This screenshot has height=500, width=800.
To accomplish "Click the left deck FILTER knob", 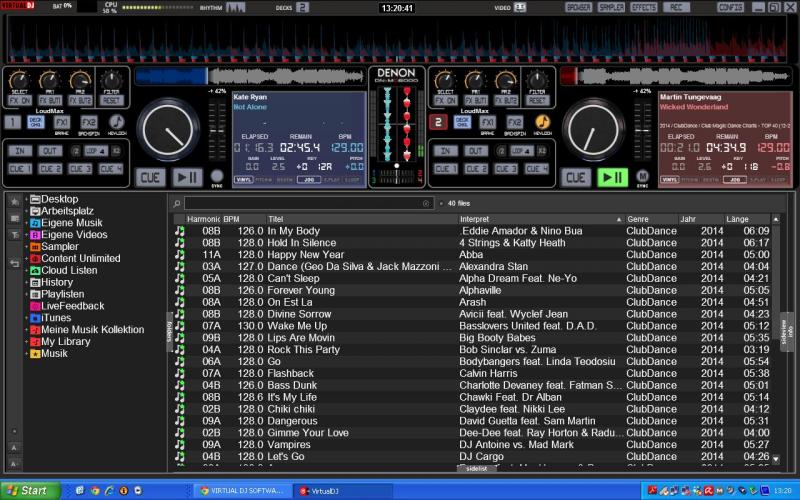I will pyautogui.click(x=111, y=80).
